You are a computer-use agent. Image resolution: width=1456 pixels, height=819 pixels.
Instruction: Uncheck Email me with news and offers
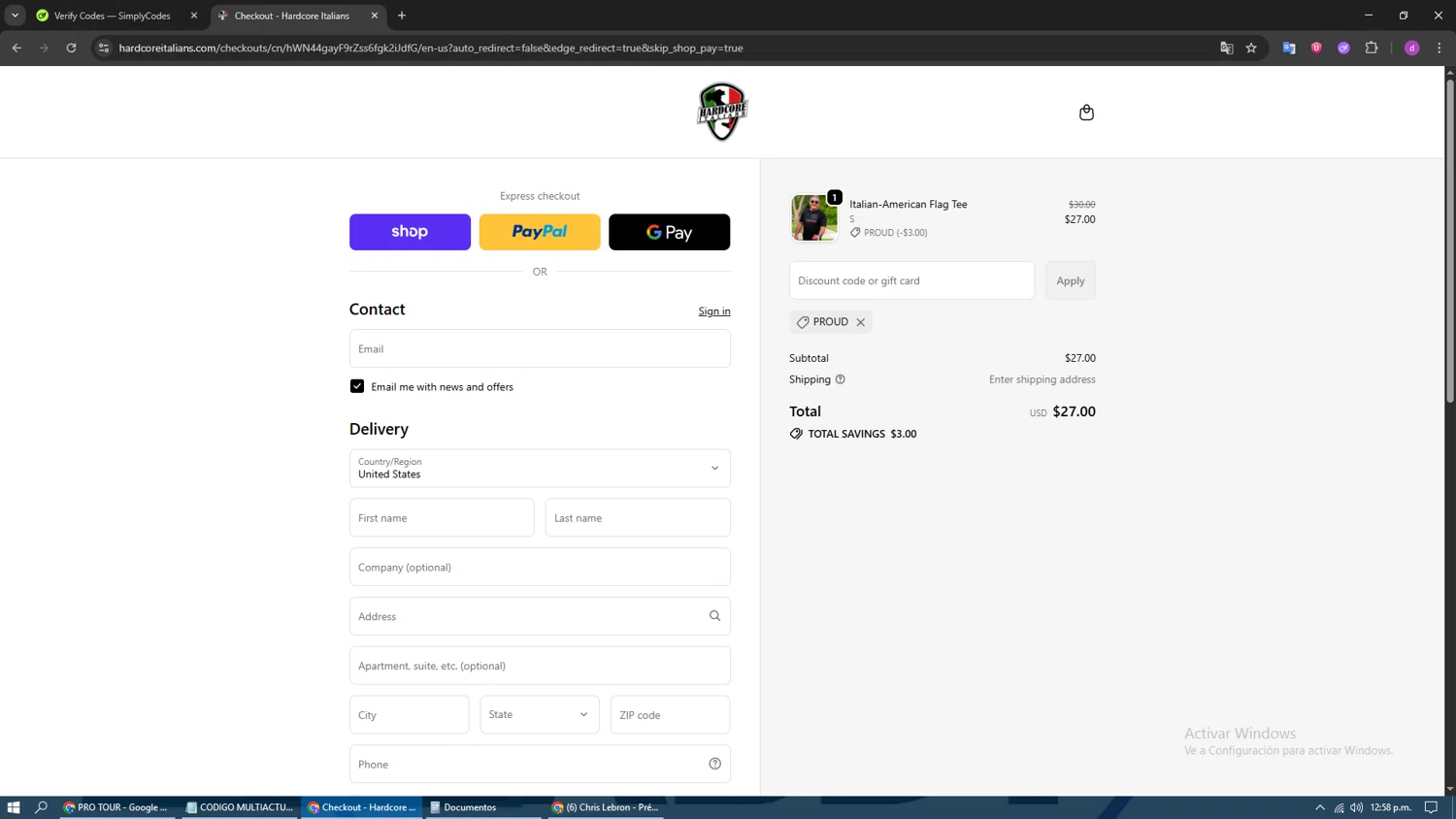357,386
